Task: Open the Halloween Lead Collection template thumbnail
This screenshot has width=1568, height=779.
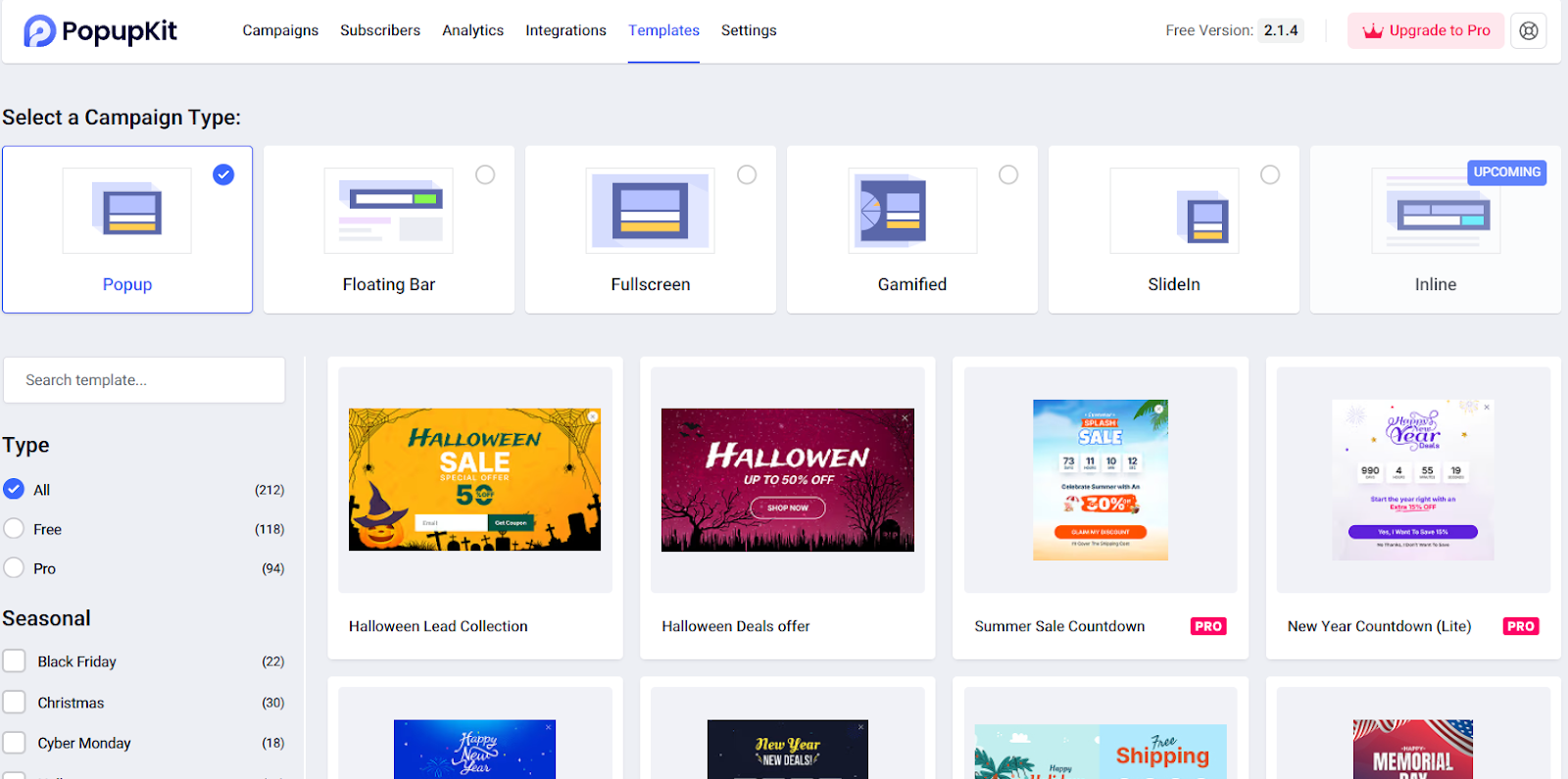Action: click(x=475, y=480)
